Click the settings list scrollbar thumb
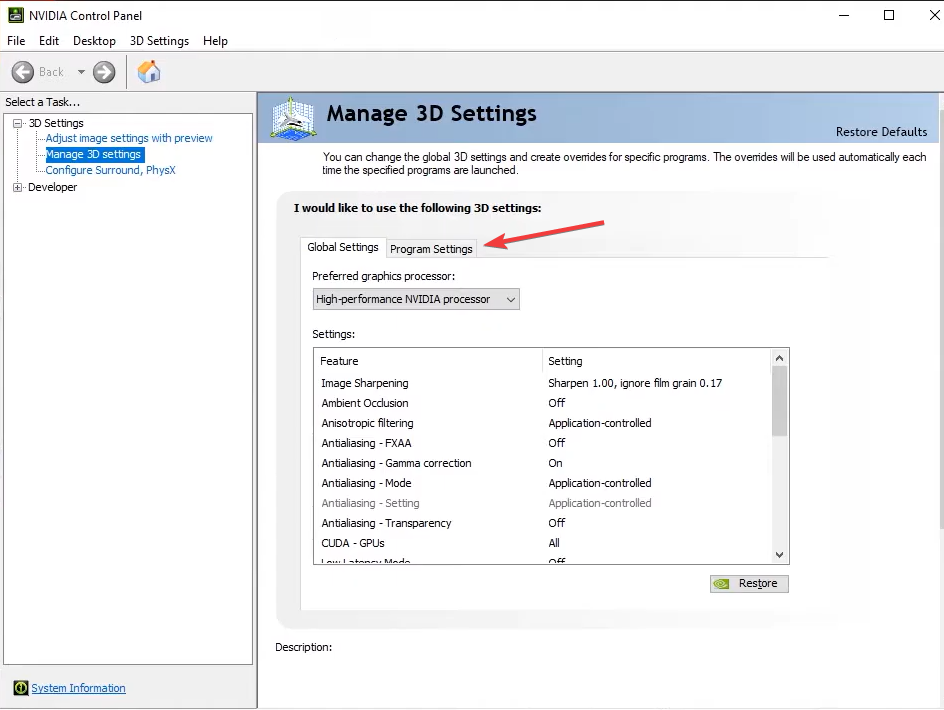 point(780,401)
